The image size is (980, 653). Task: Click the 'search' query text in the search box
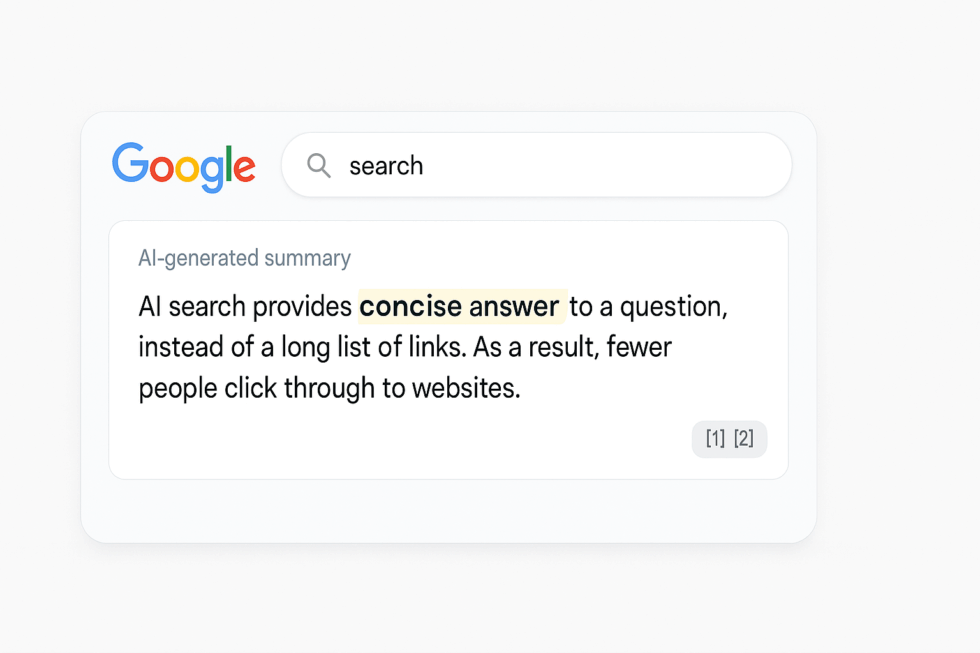tap(386, 166)
